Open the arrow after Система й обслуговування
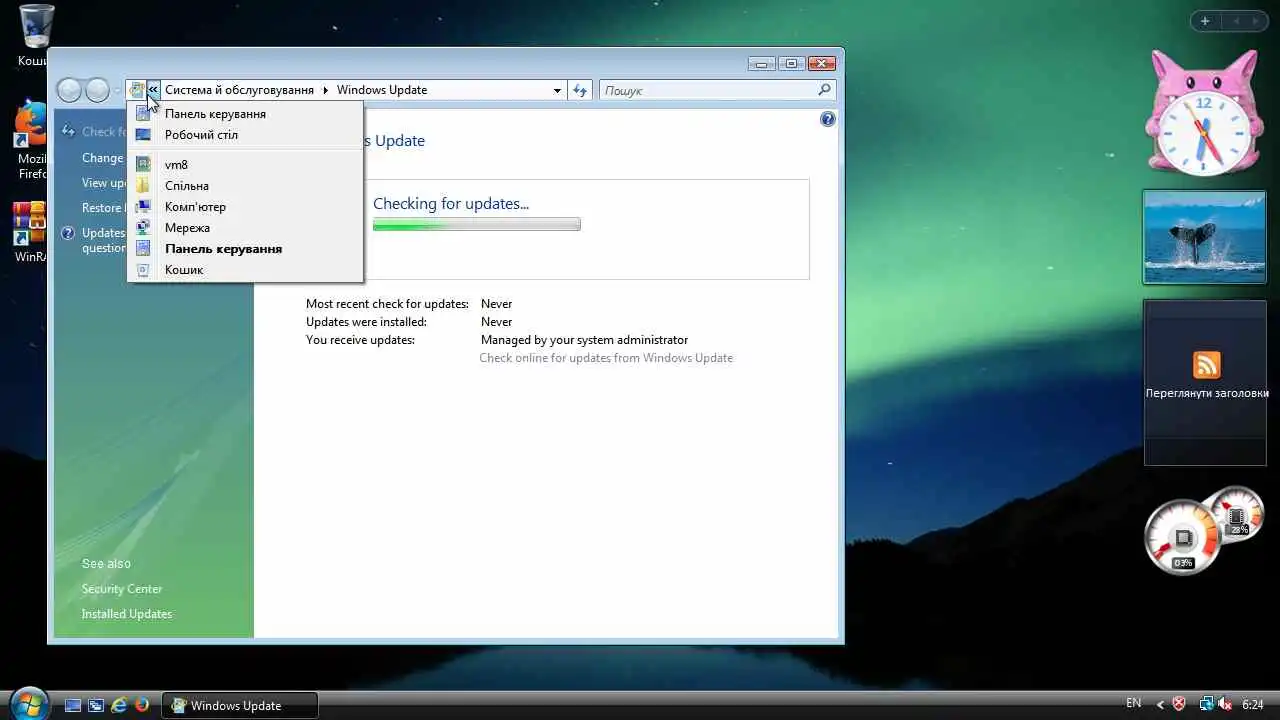 (x=325, y=90)
